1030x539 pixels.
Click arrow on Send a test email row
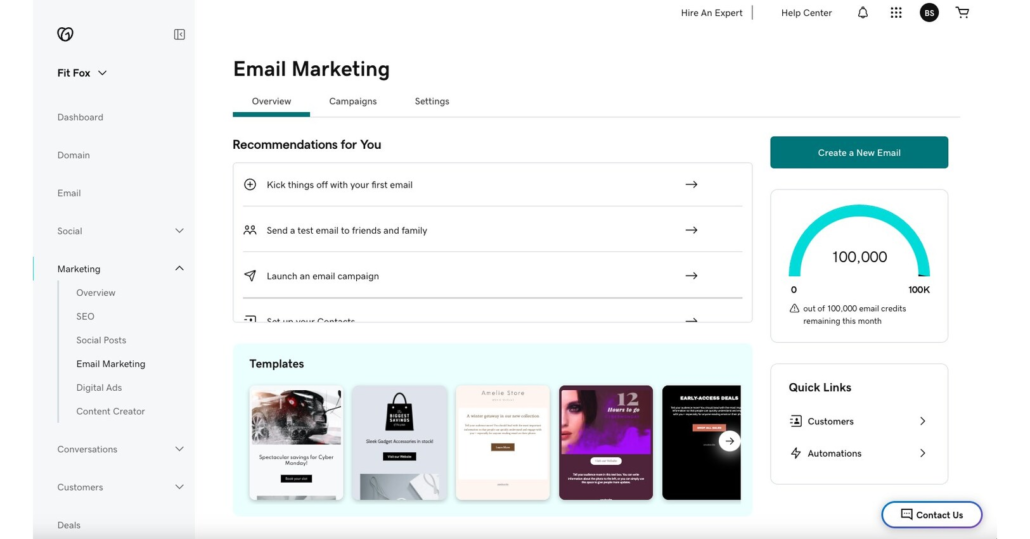691,230
